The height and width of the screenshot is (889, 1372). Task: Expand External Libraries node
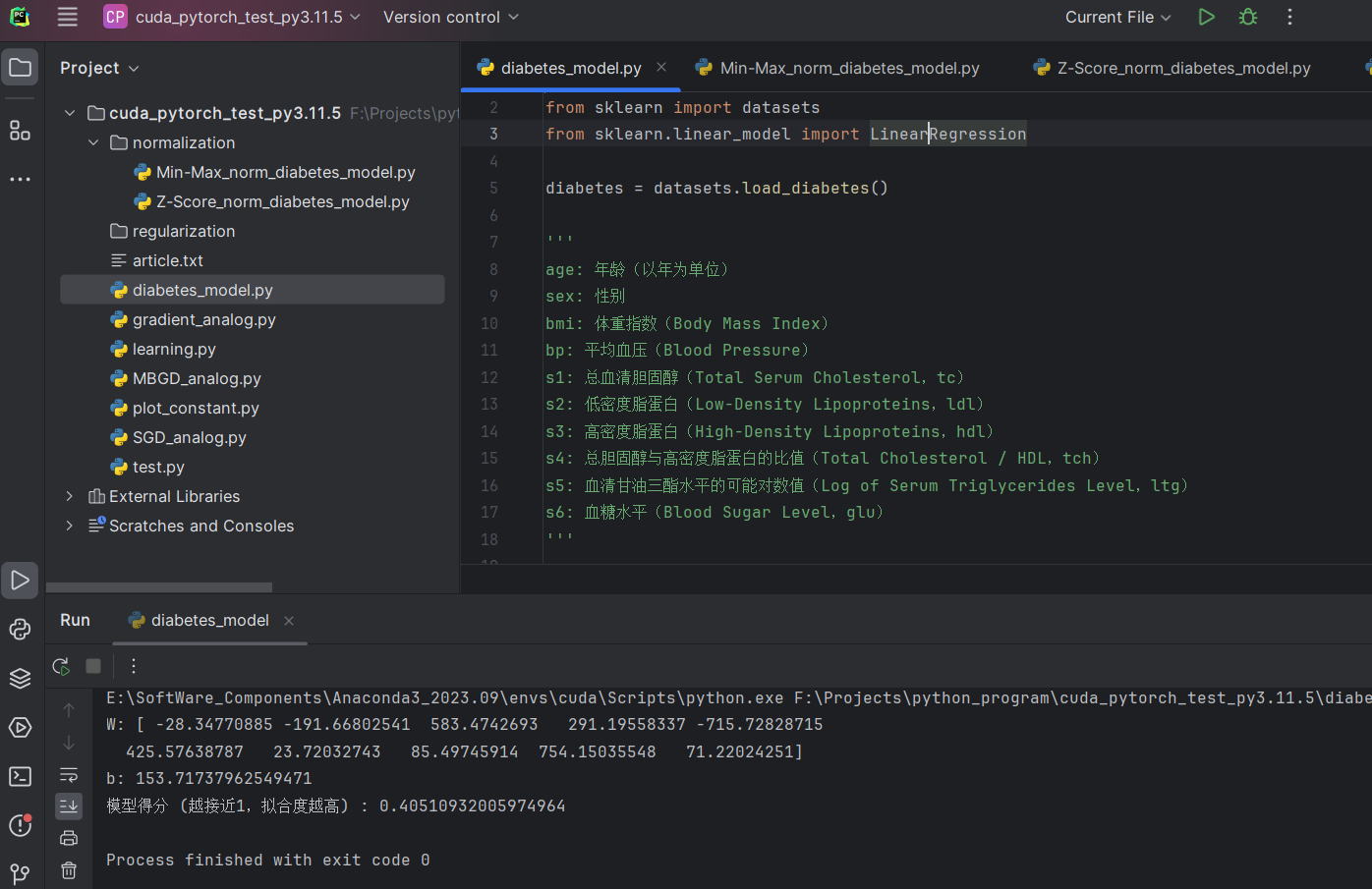tap(70, 496)
